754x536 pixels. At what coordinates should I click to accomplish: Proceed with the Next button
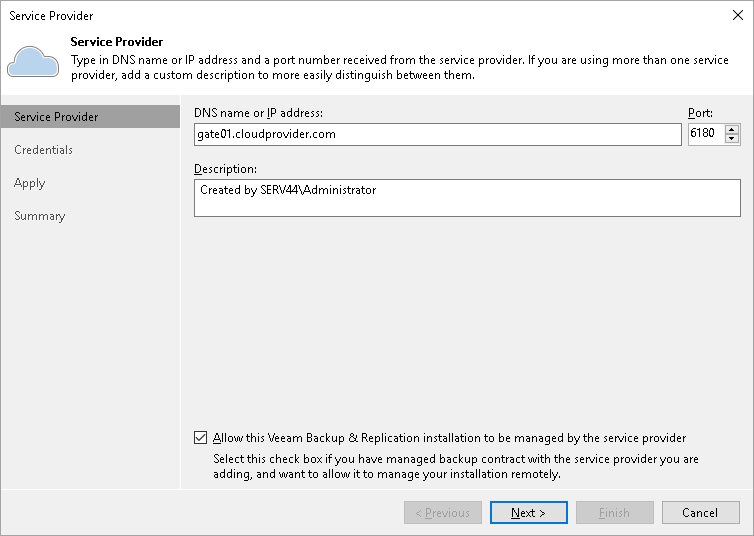(529, 513)
